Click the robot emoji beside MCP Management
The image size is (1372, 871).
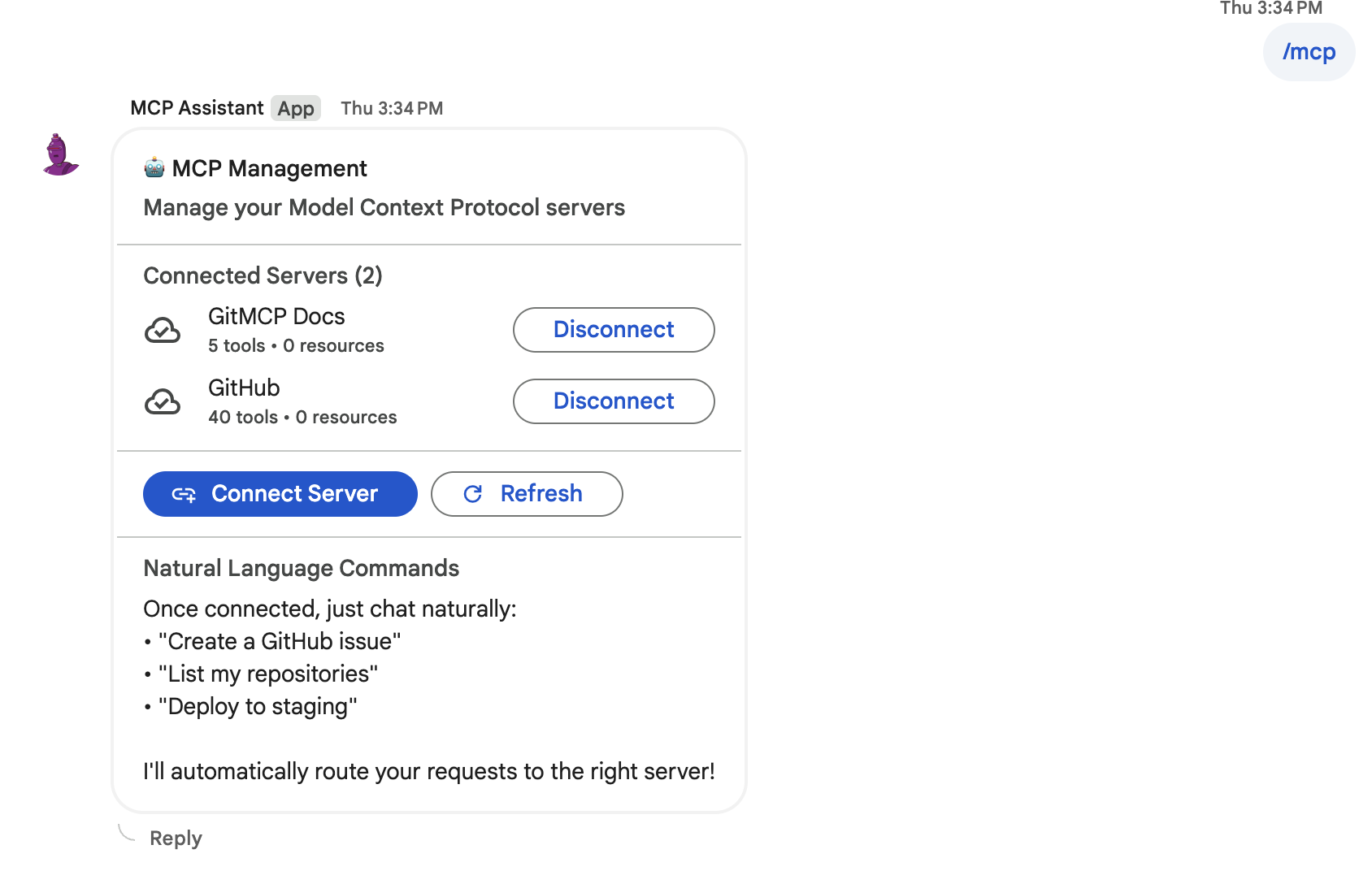click(x=154, y=168)
